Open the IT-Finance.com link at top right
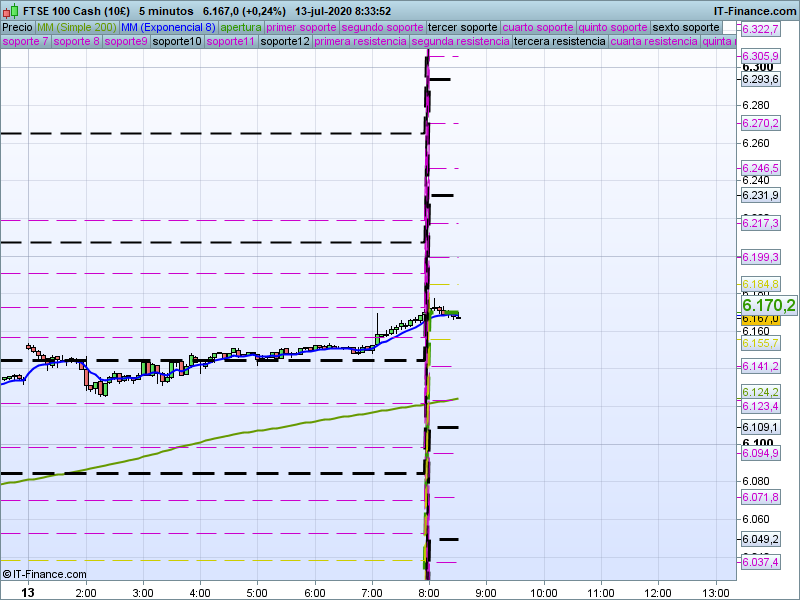 tap(754, 11)
